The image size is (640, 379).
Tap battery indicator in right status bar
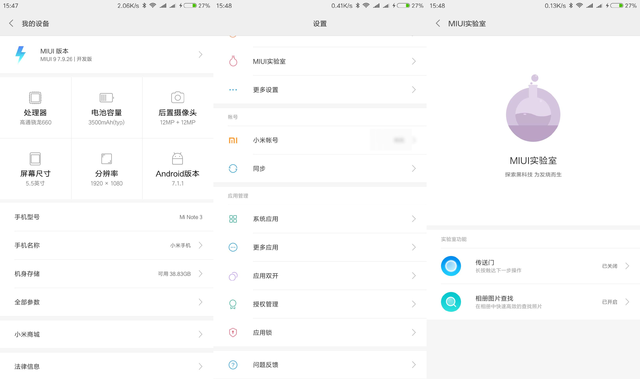(x=617, y=6)
